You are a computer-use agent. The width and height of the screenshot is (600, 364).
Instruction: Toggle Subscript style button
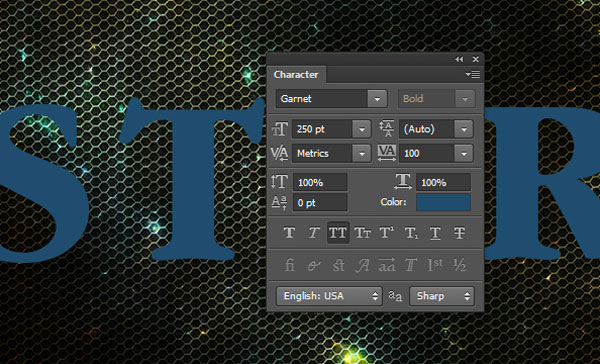(x=411, y=232)
